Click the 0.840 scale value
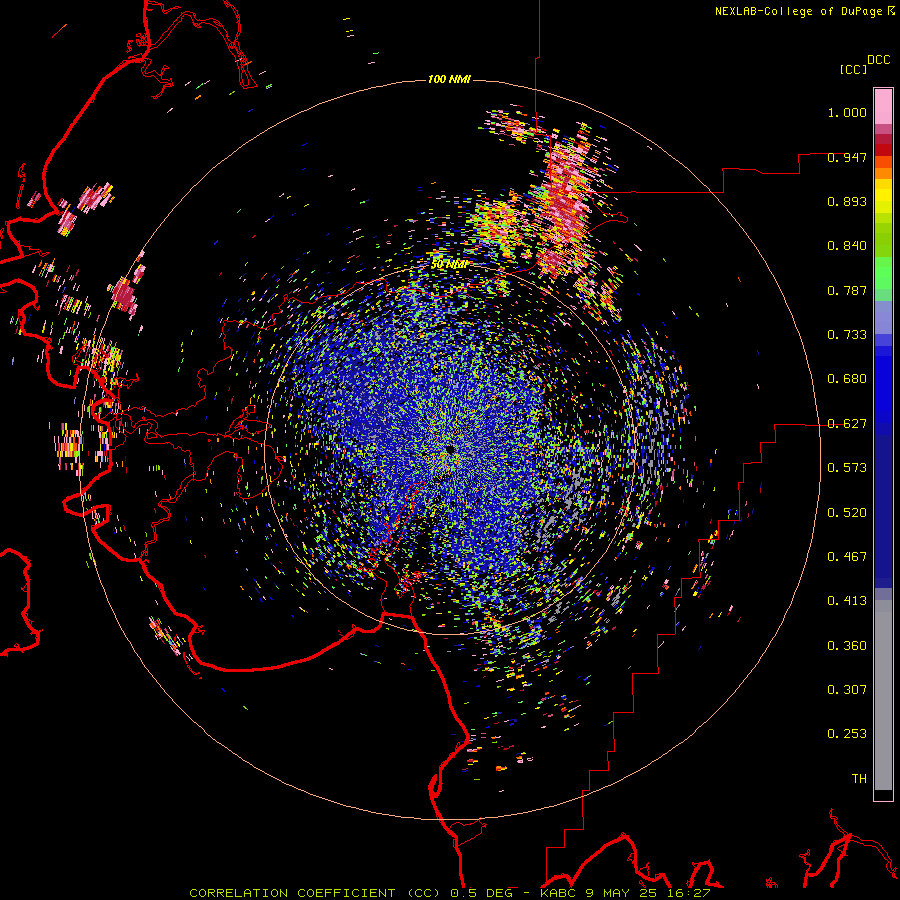This screenshot has width=900, height=900. pos(847,246)
